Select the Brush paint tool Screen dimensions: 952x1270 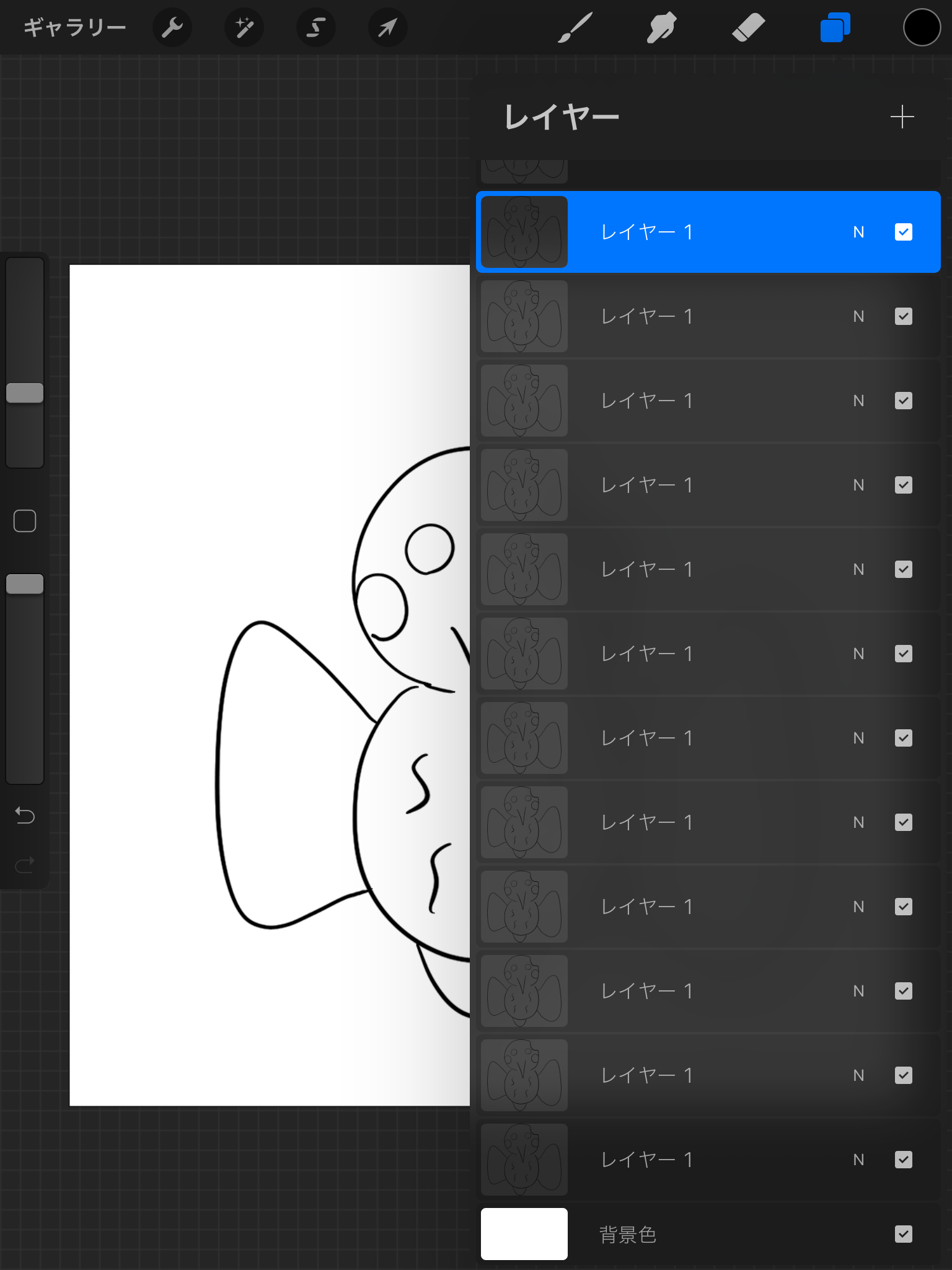click(575, 28)
